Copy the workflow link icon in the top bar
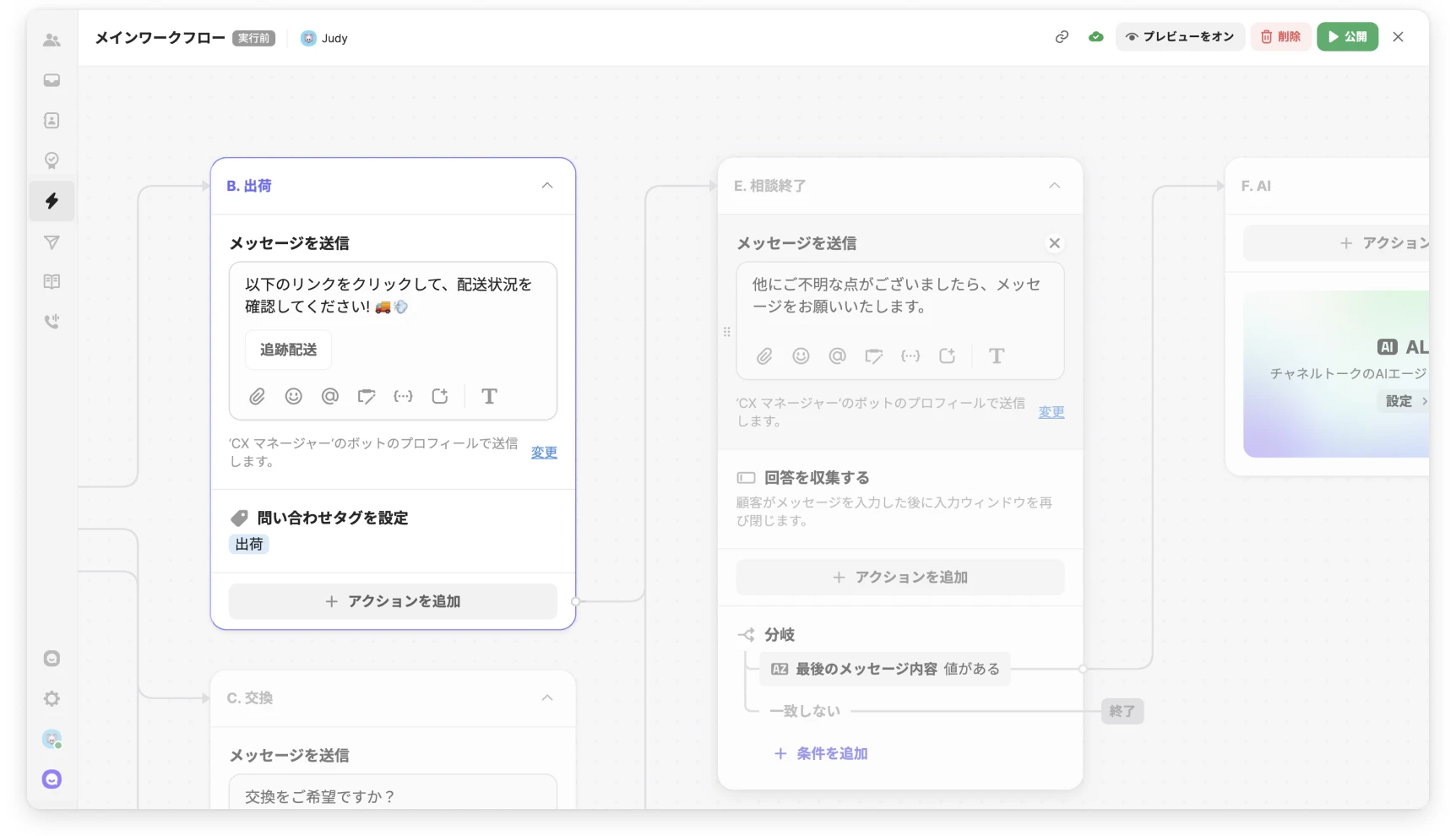The width and height of the screenshot is (1456, 836). click(1062, 37)
